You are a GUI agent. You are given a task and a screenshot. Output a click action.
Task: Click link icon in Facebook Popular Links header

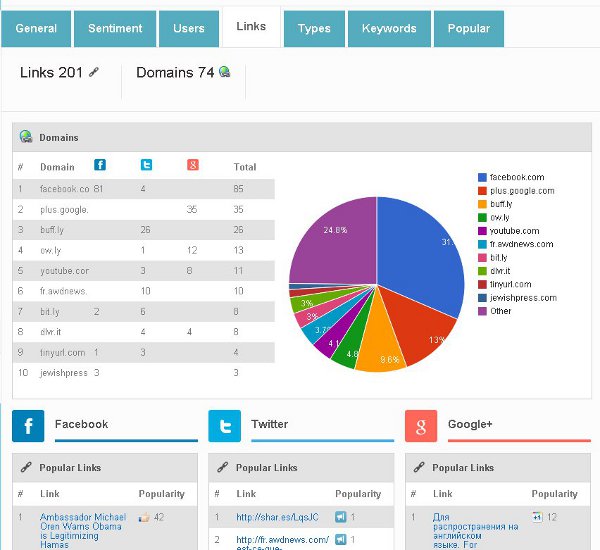tap(26, 467)
